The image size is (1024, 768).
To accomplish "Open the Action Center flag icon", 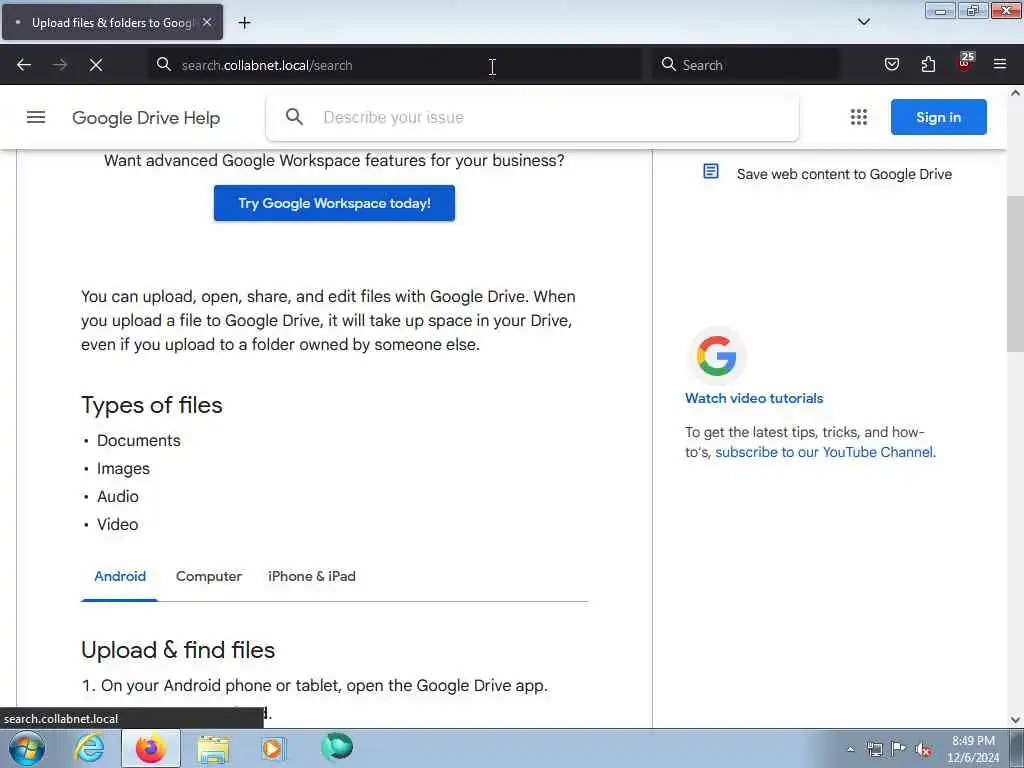I will click(x=899, y=748).
